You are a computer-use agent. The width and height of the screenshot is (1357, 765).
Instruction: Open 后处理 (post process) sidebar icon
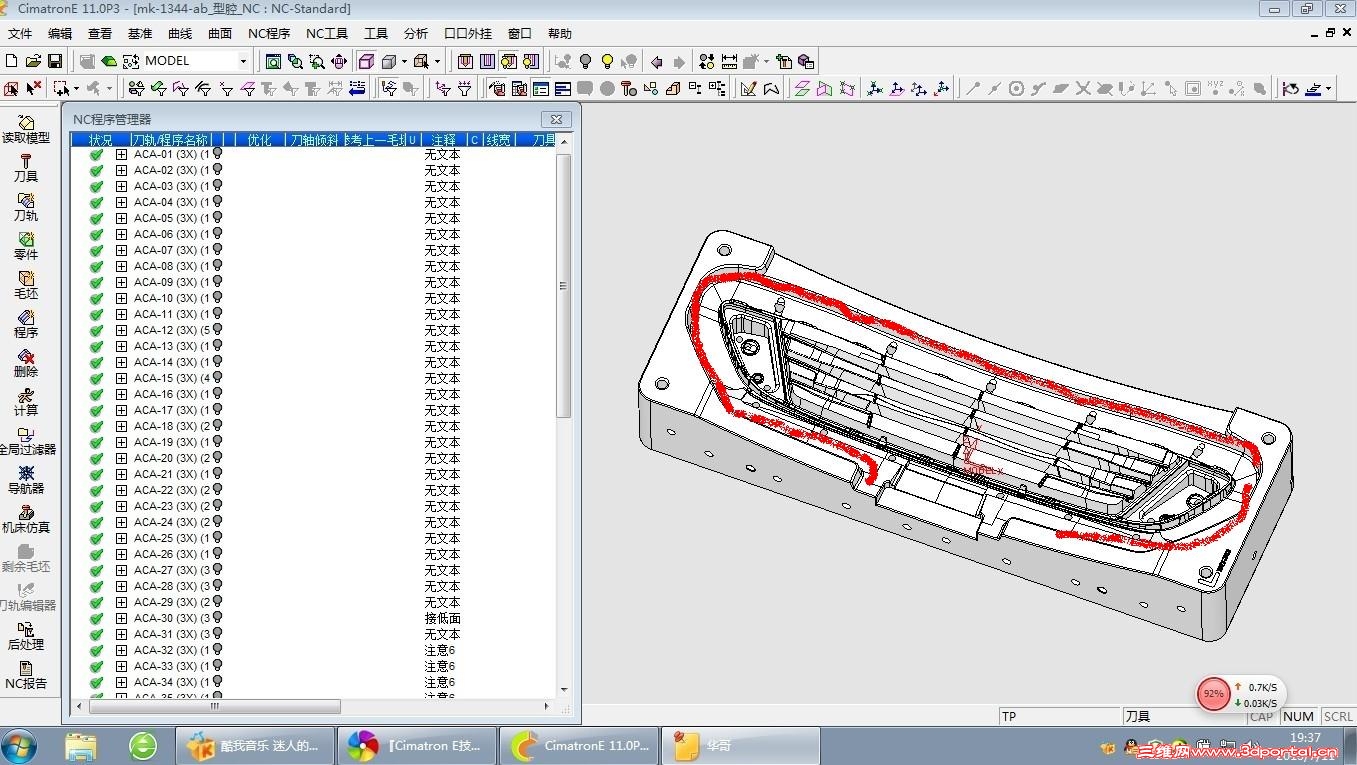click(26, 629)
